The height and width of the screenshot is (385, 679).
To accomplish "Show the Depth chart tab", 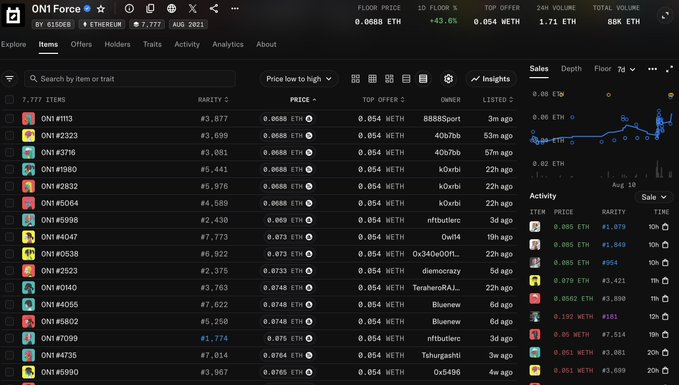I will (x=571, y=68).
